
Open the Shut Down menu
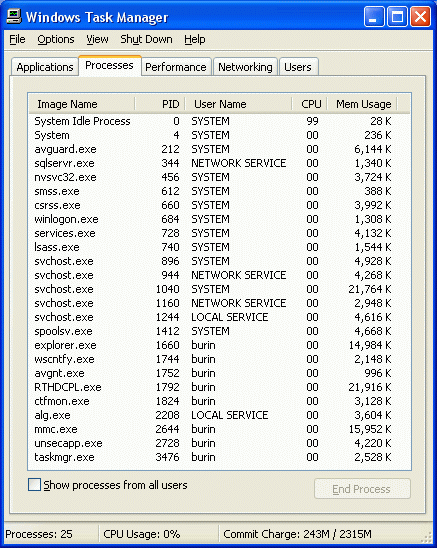click(146, 39)
